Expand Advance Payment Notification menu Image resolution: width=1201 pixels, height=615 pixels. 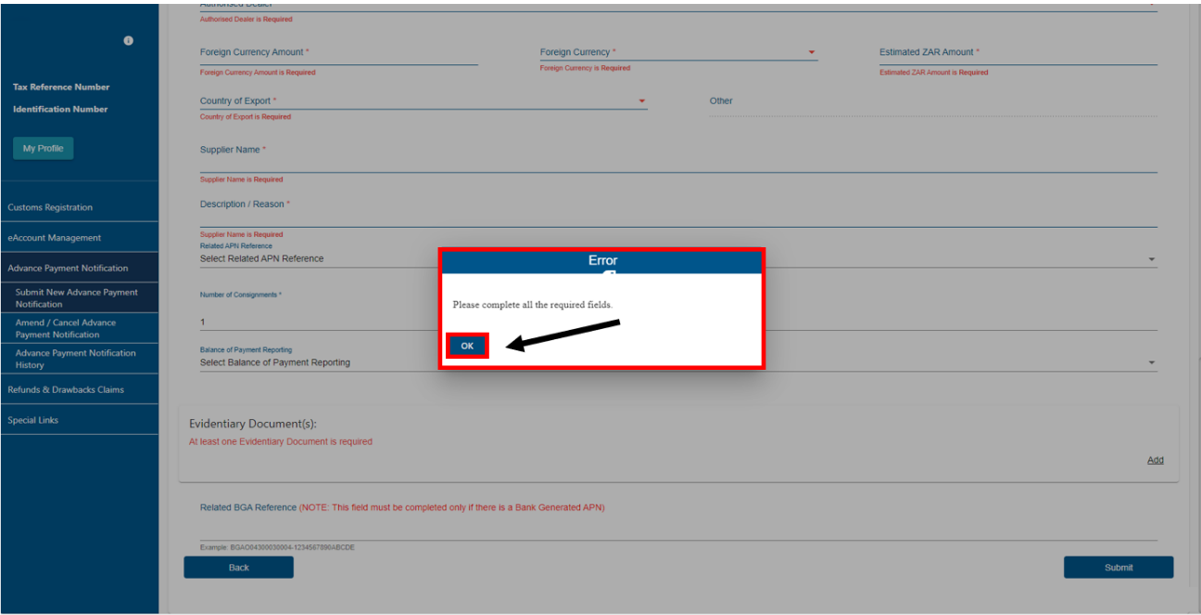click(68, 268)
